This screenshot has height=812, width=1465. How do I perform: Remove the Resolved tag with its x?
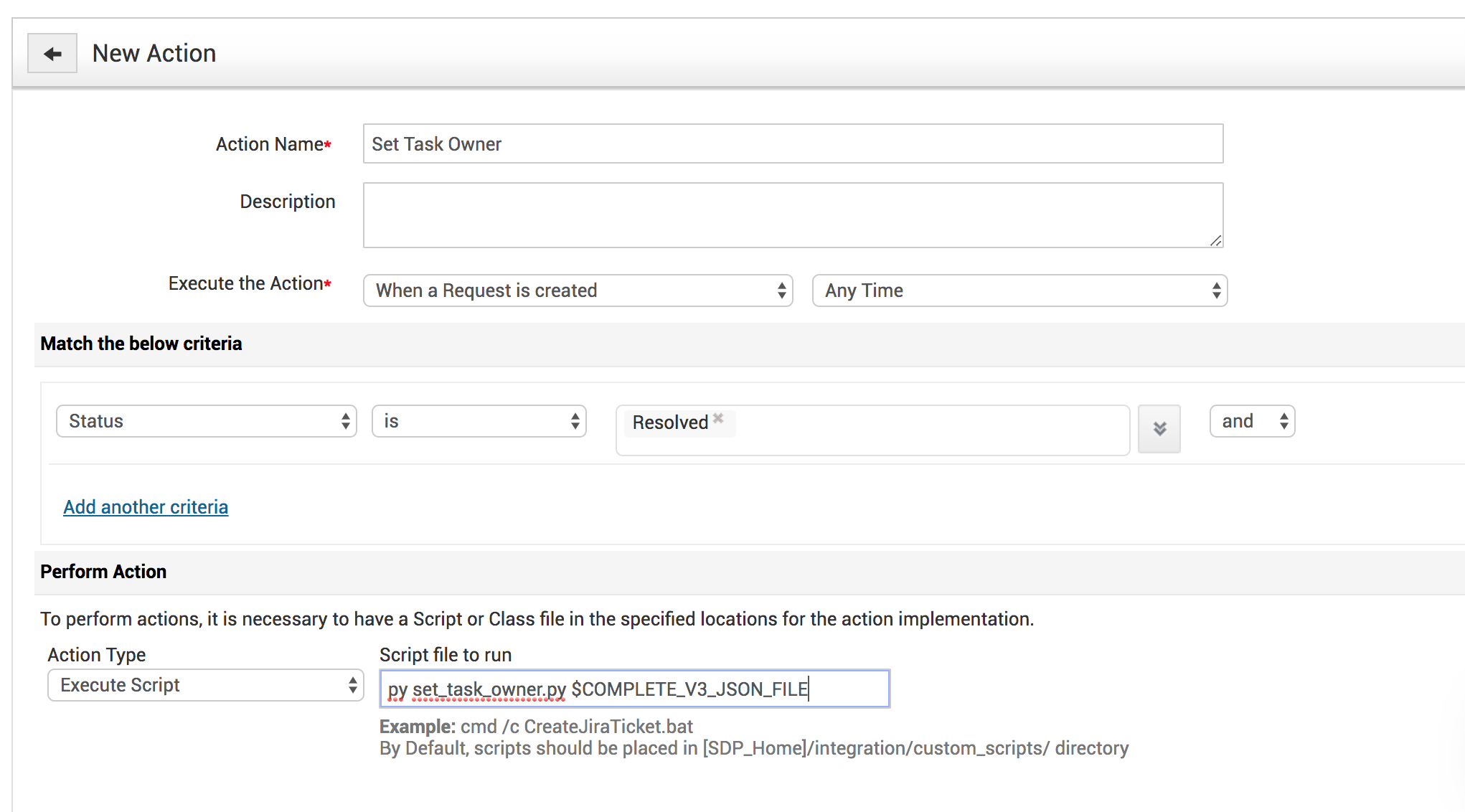(718, 418)
